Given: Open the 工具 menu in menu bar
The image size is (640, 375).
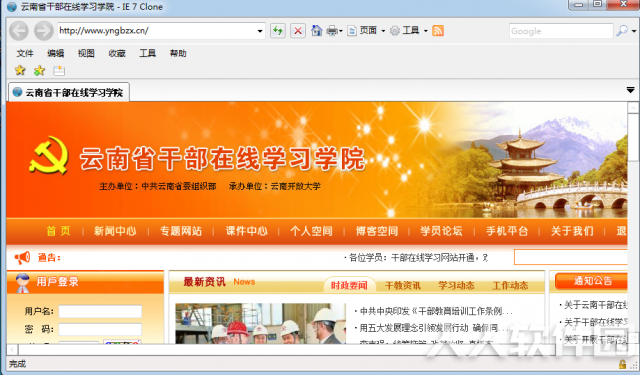Looking at the screenshot, I should click(147, 53).
